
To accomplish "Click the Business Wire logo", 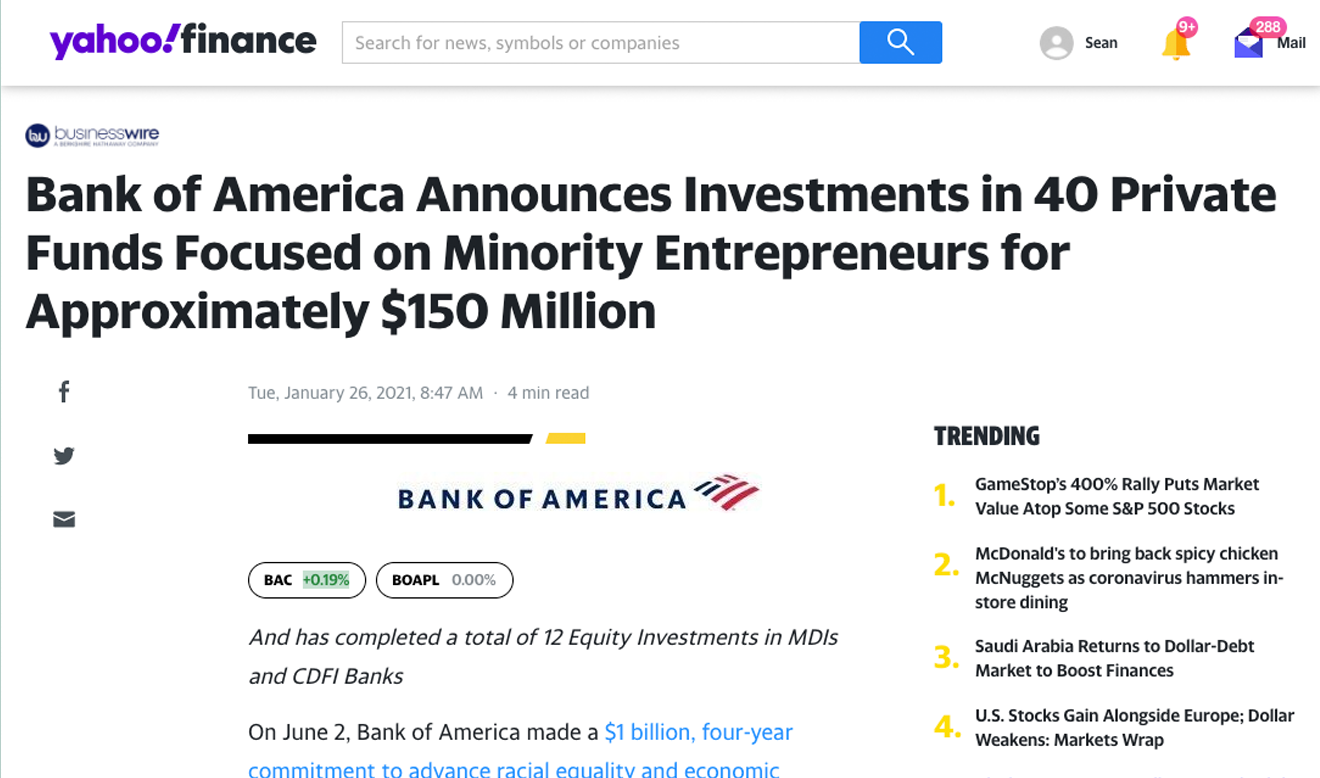I will (92, 135).
